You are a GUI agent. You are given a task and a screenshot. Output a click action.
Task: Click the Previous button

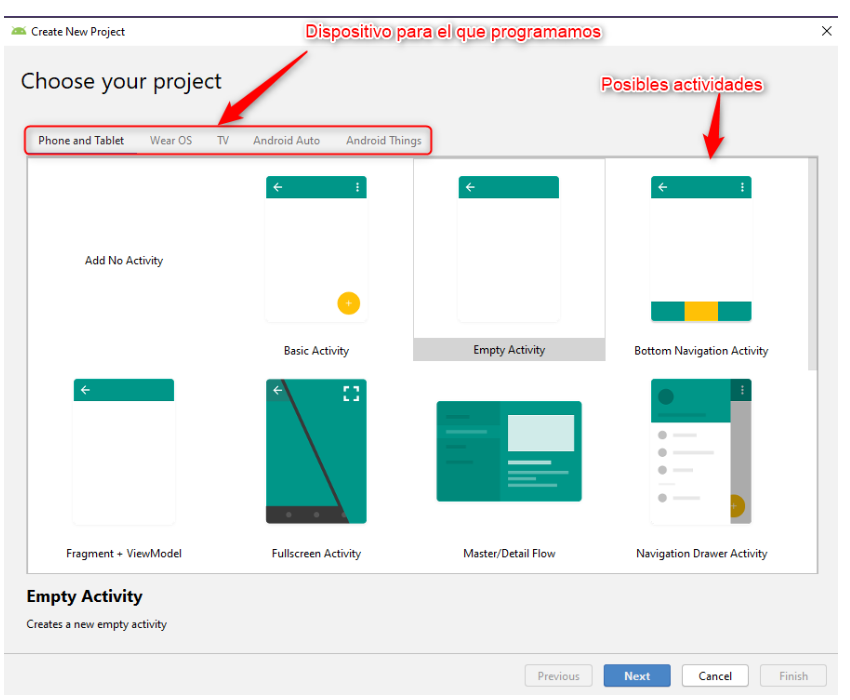pyautogui.click(x=558, y=676)
